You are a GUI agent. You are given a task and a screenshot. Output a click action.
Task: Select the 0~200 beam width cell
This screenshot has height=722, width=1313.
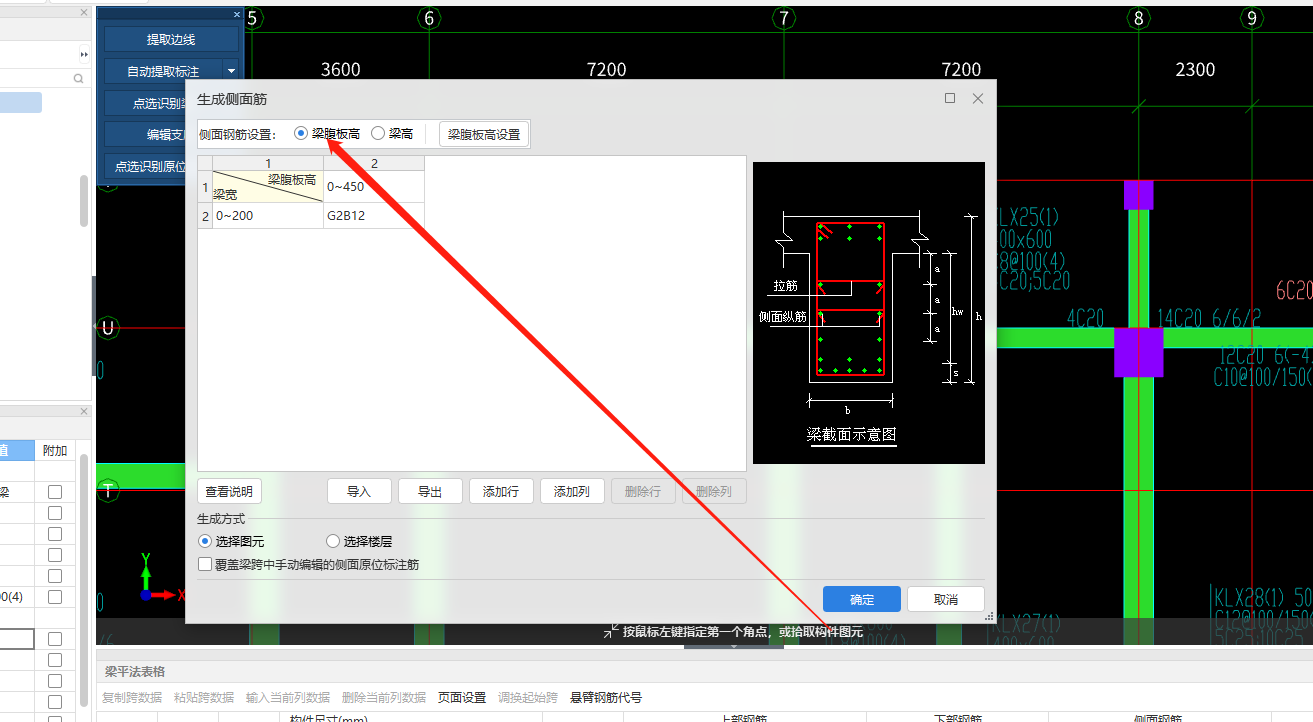point(268,215)
